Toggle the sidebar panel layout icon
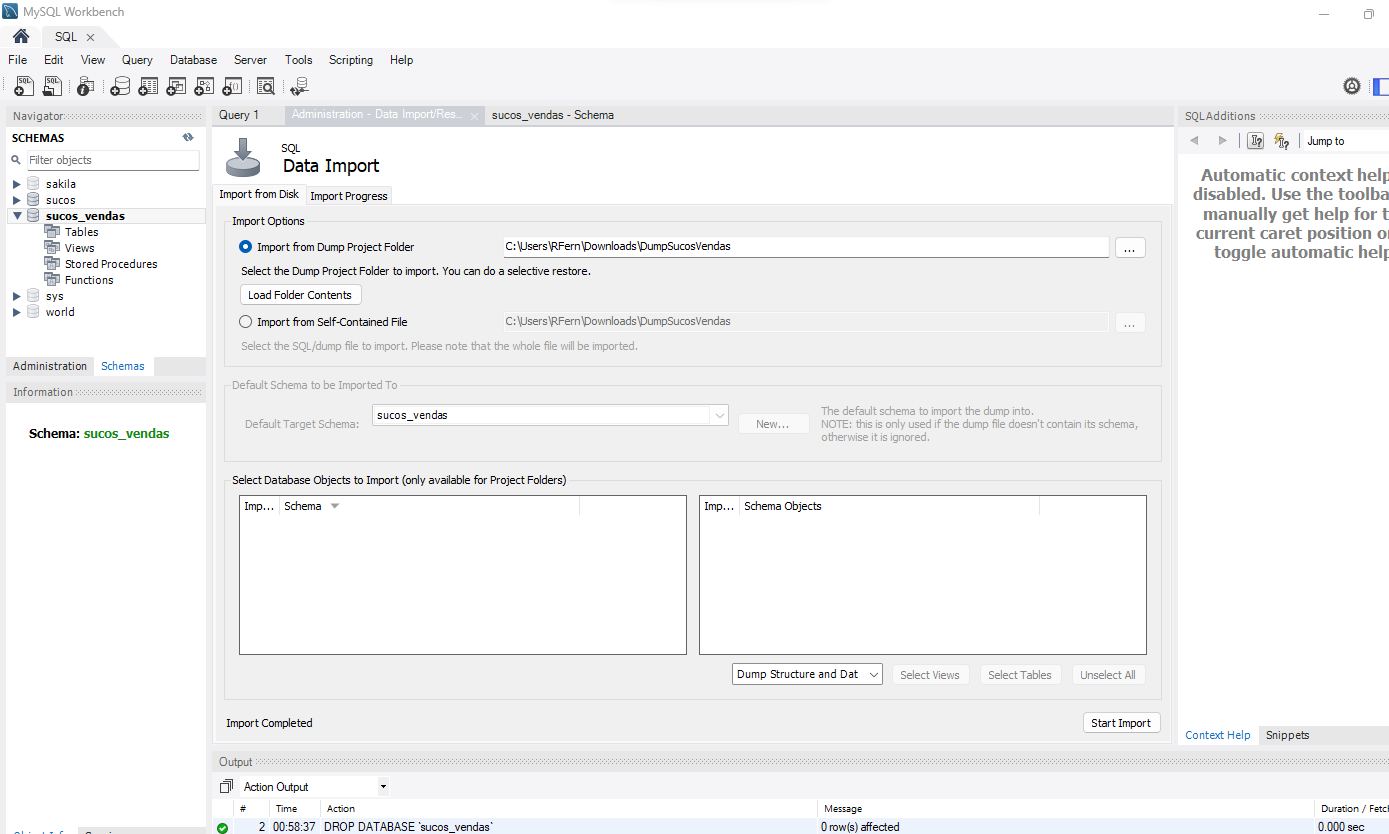The width and height of the screenshot is (1389, 834). coord(1381,87)
